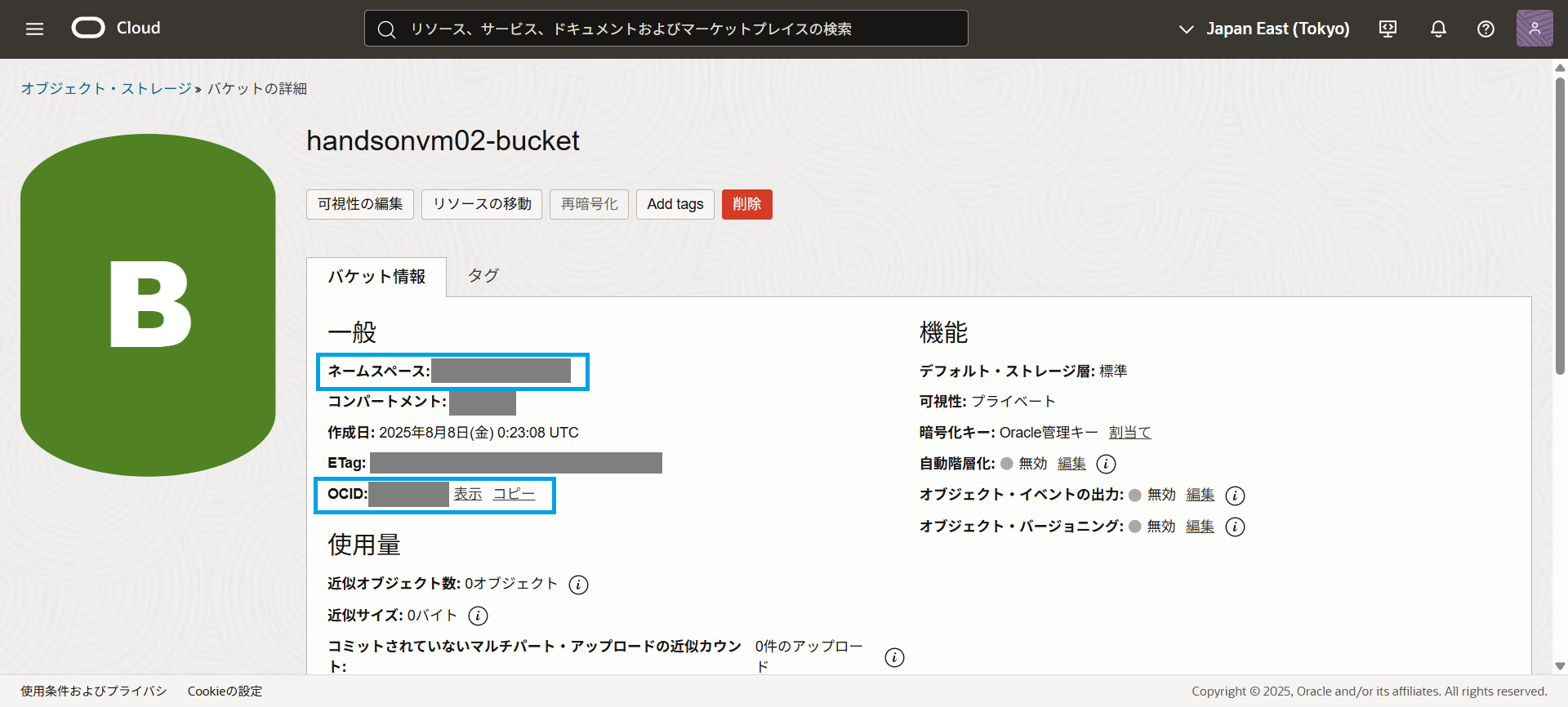Click the scrollbar down arrow
1568x707 pixels.
[x=1560, y=666]
